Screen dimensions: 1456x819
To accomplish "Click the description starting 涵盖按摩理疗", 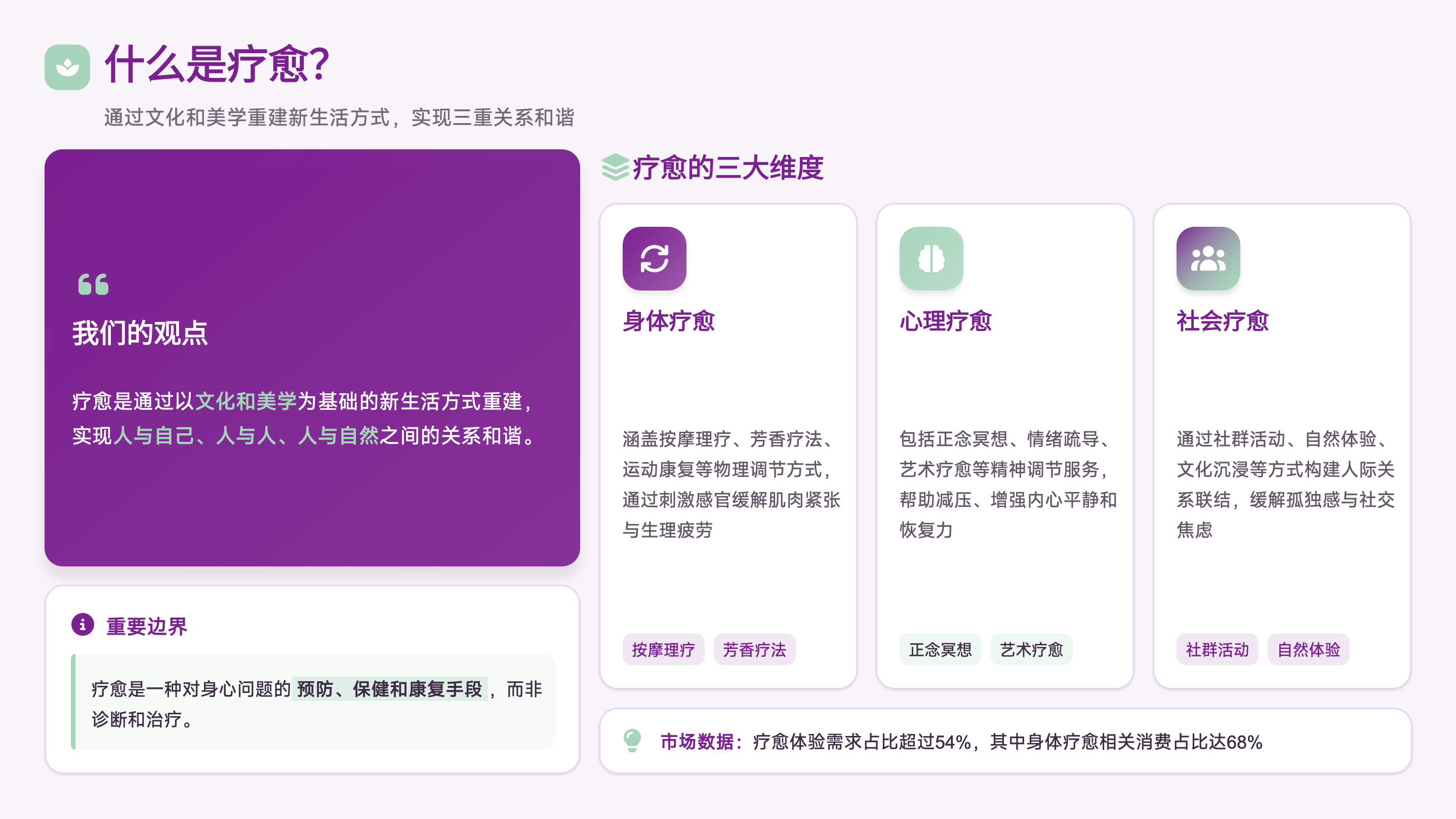I will click(732, 484).
